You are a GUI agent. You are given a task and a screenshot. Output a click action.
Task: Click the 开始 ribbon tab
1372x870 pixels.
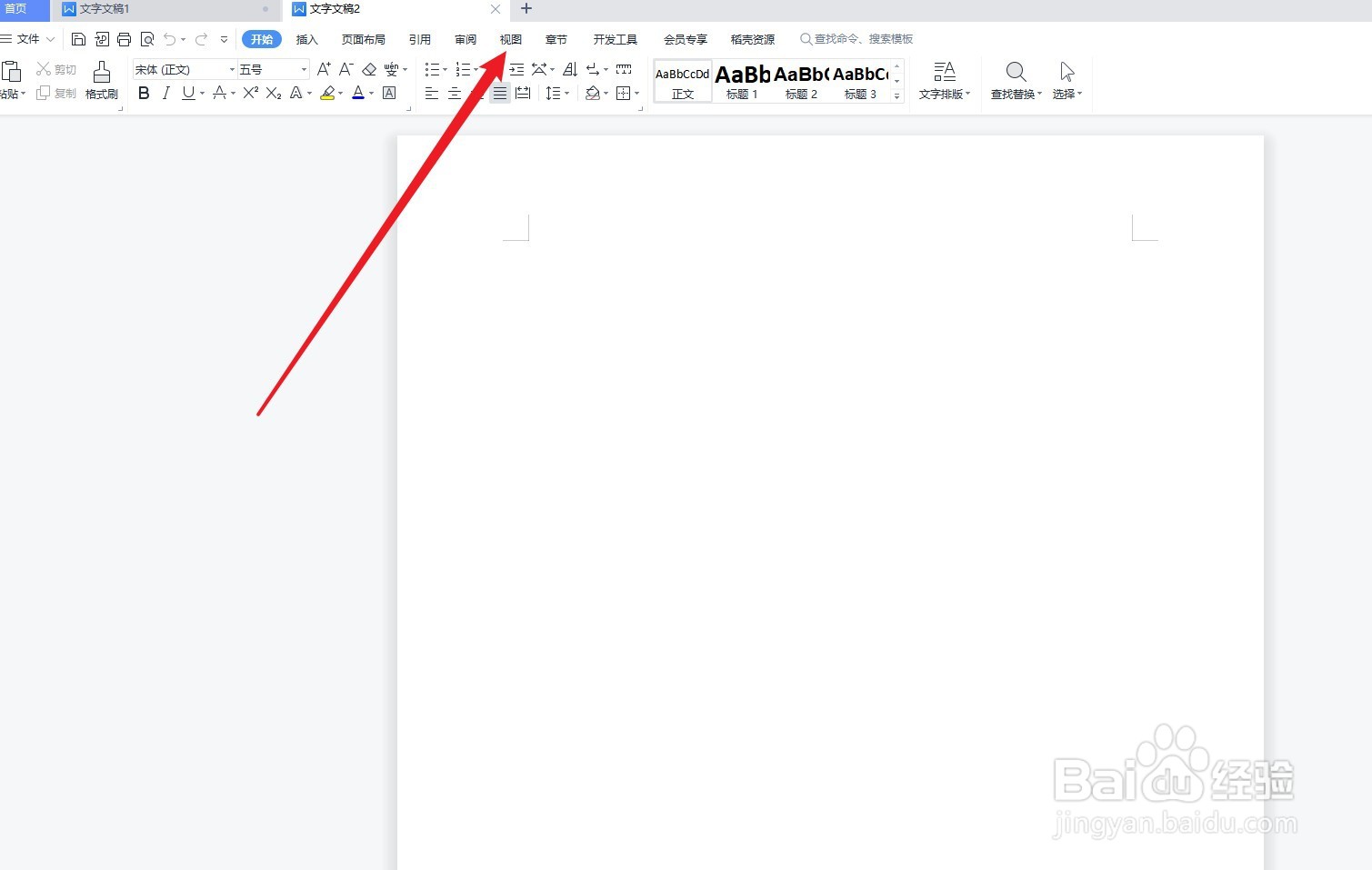pyautogui.click(x=262, y=39)
